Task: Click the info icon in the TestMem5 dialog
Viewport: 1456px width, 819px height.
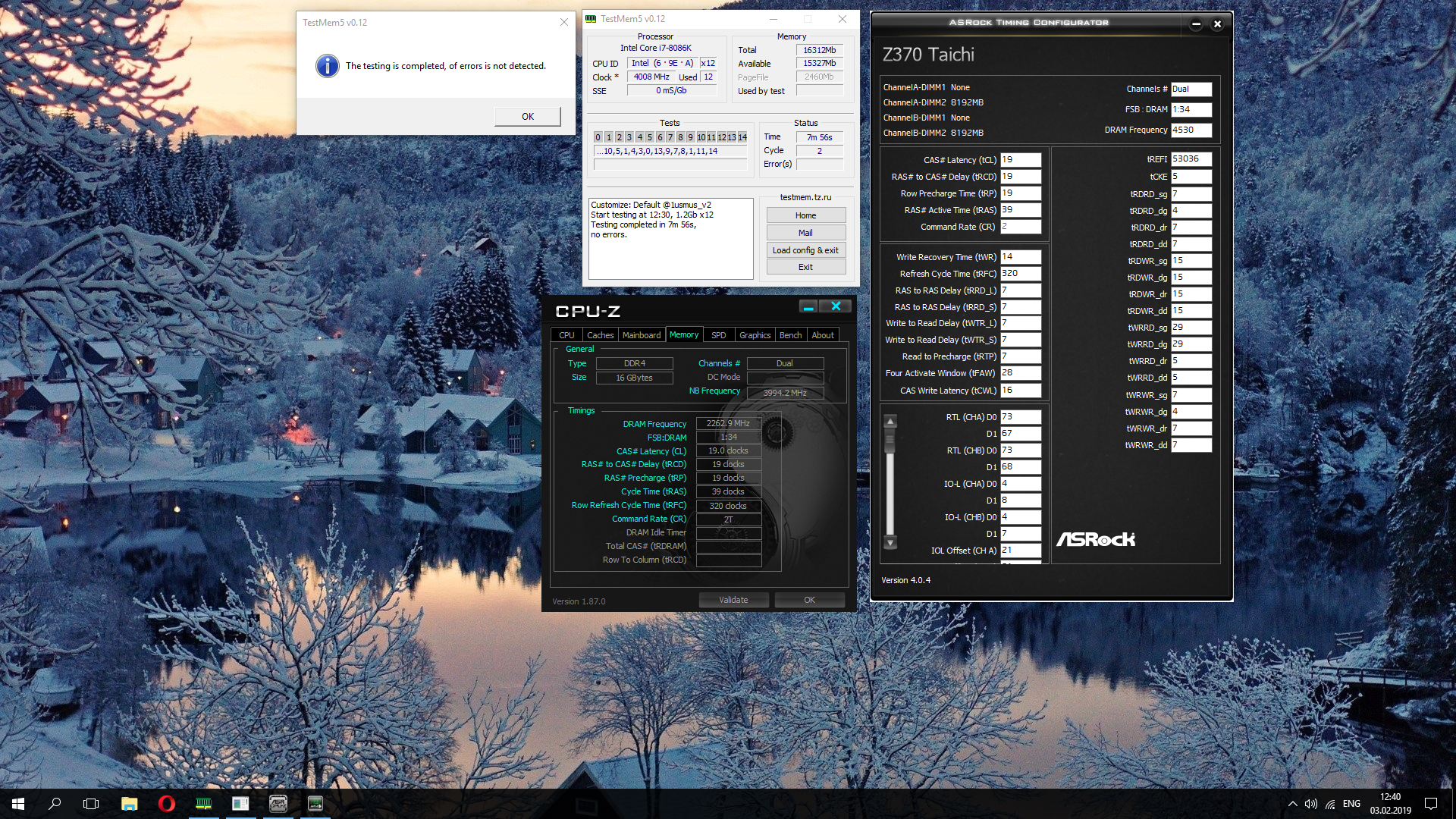Action: tap(327, 66)
